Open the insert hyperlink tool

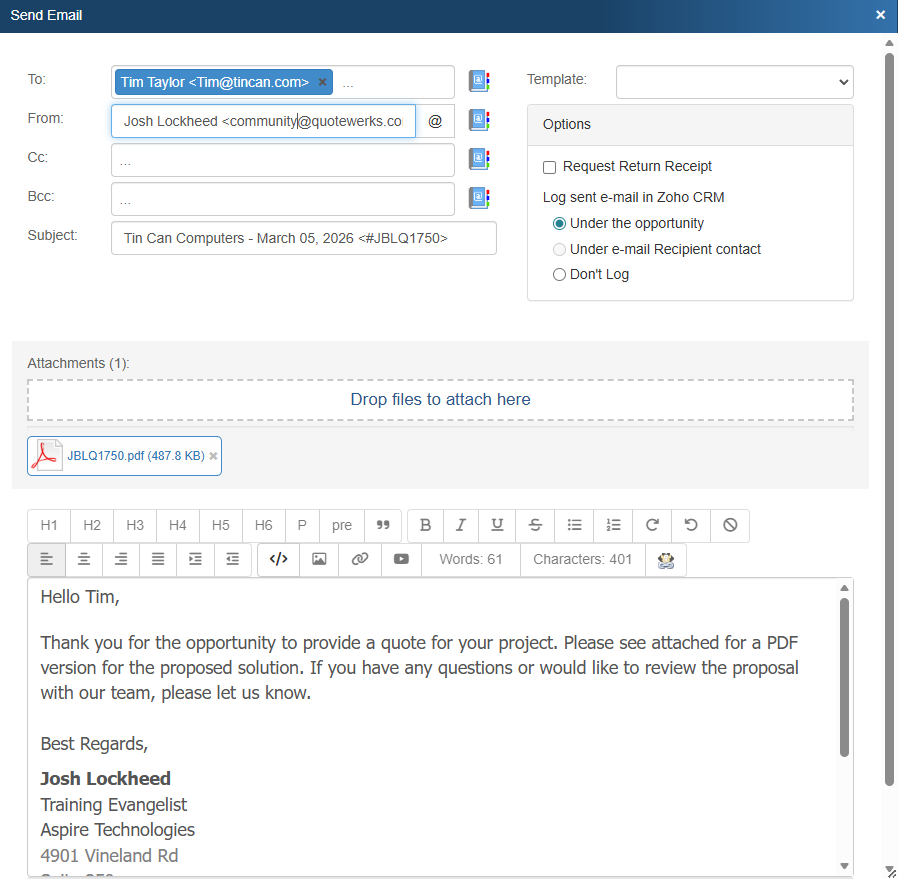360,559
